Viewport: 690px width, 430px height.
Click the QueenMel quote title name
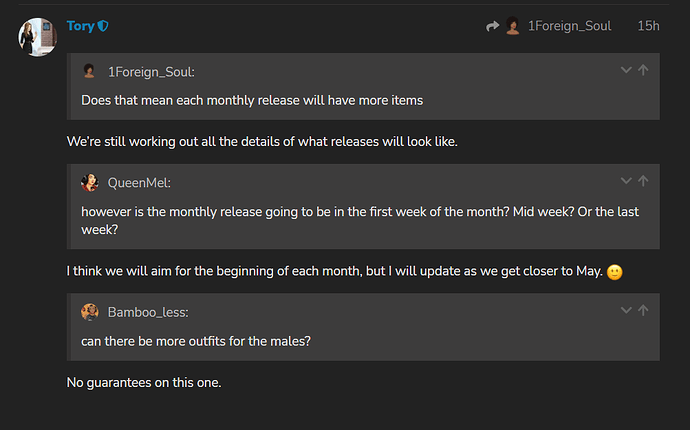[139, 183]
